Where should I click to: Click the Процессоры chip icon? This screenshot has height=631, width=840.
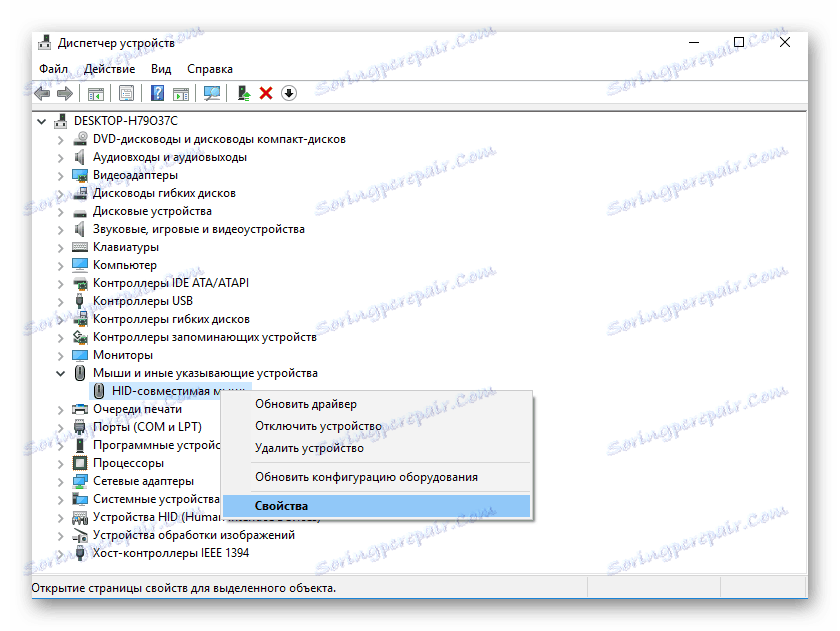pos(80,463)
